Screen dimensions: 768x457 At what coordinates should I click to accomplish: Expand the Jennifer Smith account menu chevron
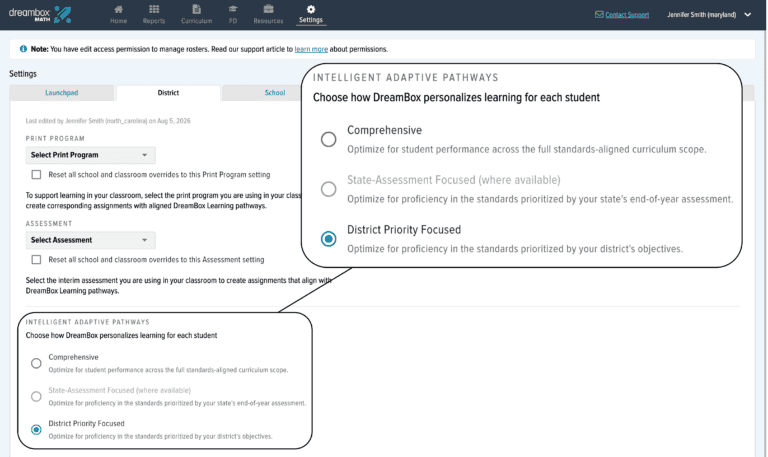tap(747, 15)
